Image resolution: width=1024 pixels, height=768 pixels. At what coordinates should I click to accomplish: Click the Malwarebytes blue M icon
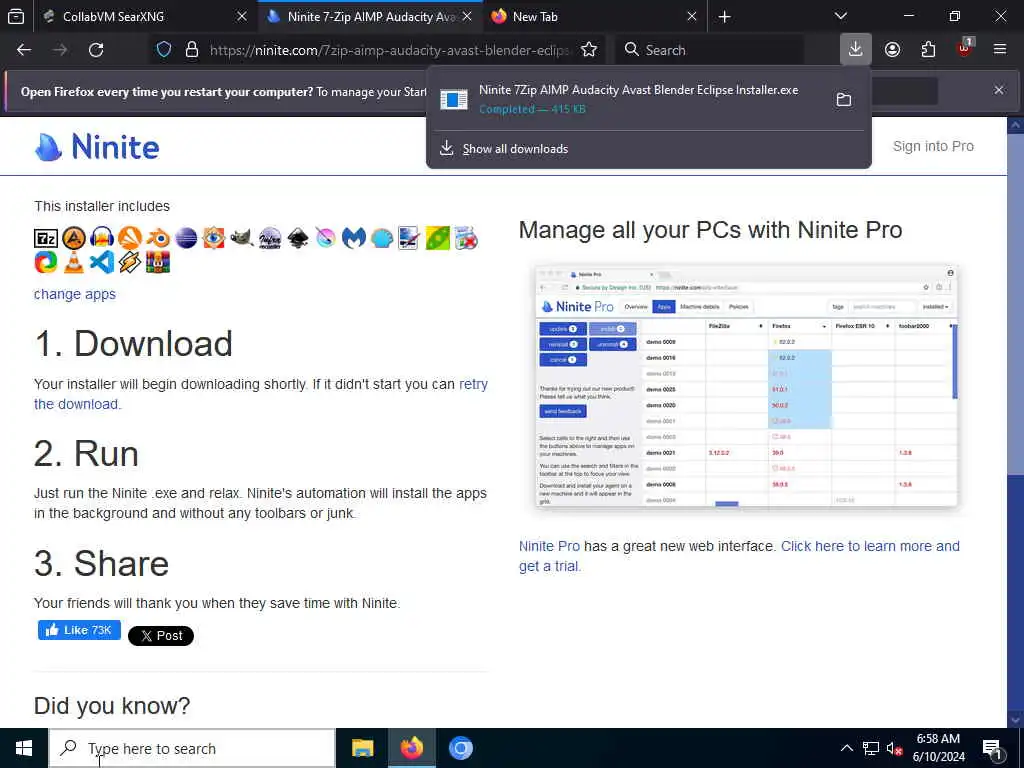354,238
